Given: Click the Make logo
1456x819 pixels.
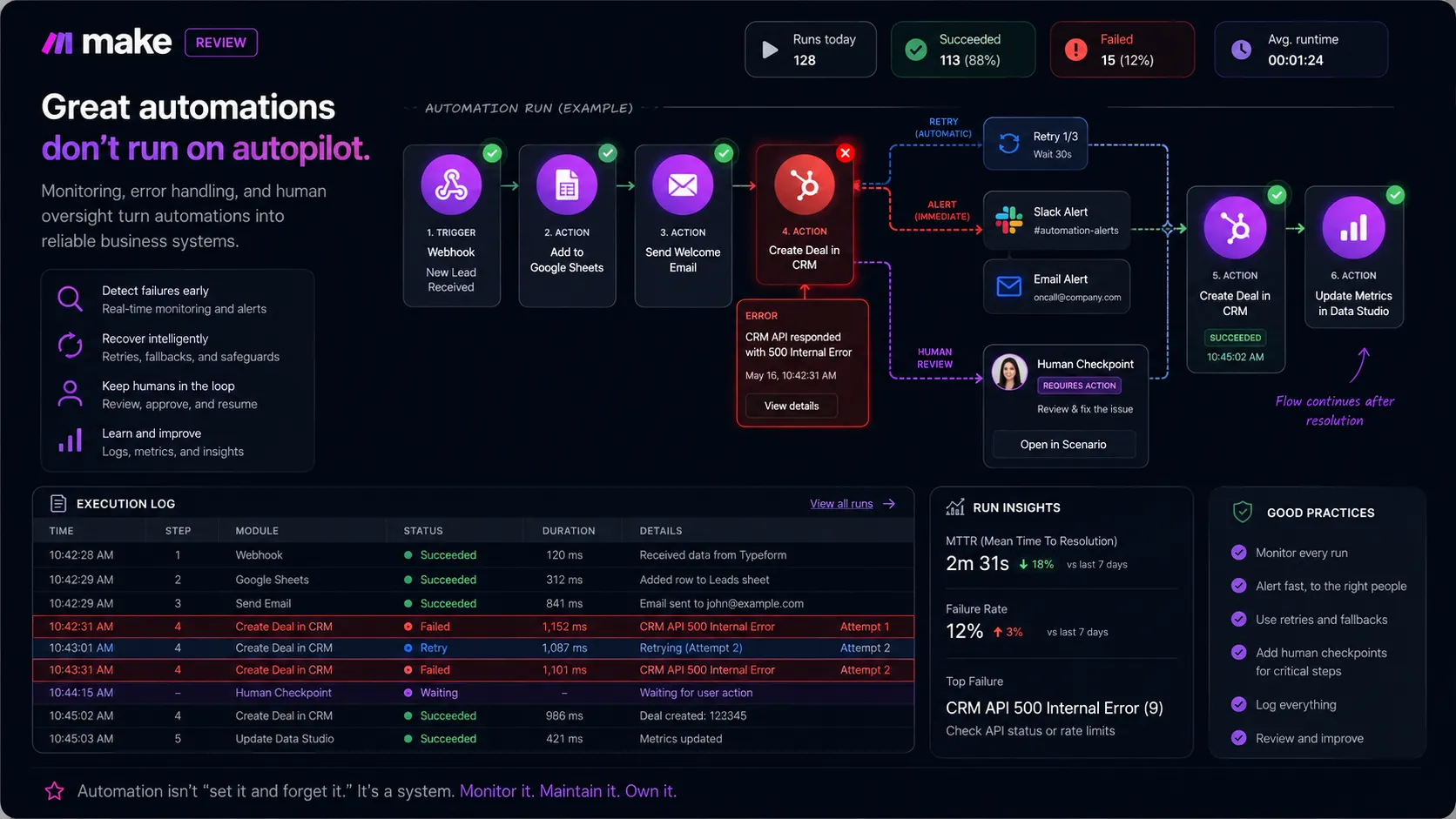Looking at the screenshot, I should click(x=106, y=42).
